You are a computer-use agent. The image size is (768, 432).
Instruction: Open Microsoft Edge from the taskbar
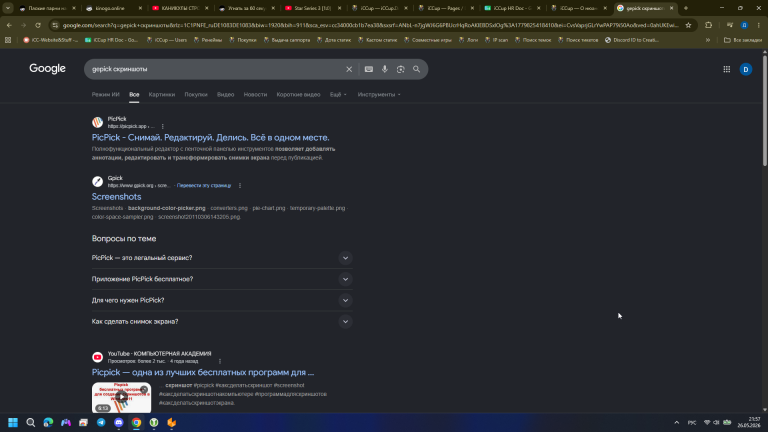pyautogui.click(x=48, y=422)
